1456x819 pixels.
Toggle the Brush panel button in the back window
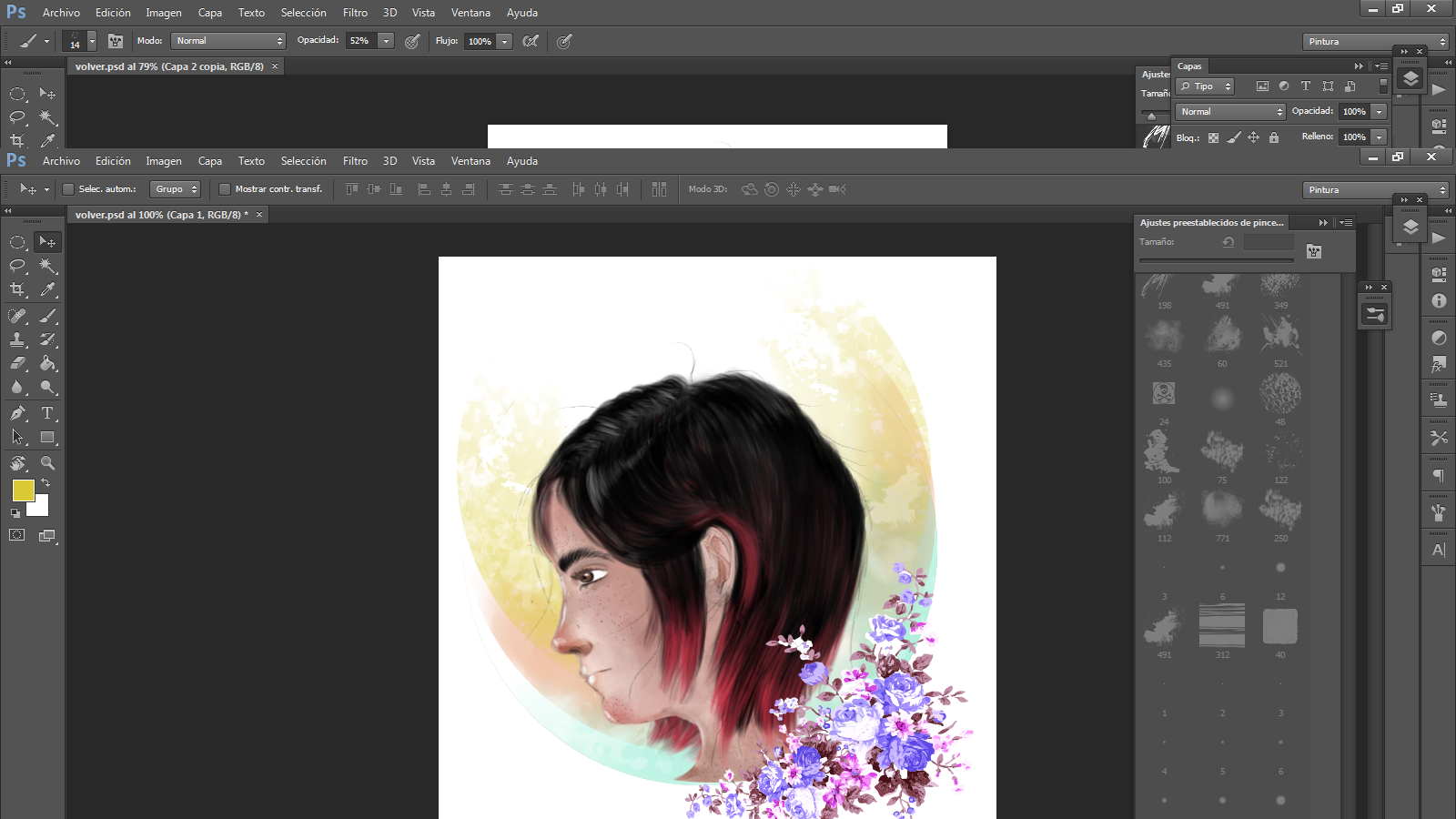(x=116, y=41)
